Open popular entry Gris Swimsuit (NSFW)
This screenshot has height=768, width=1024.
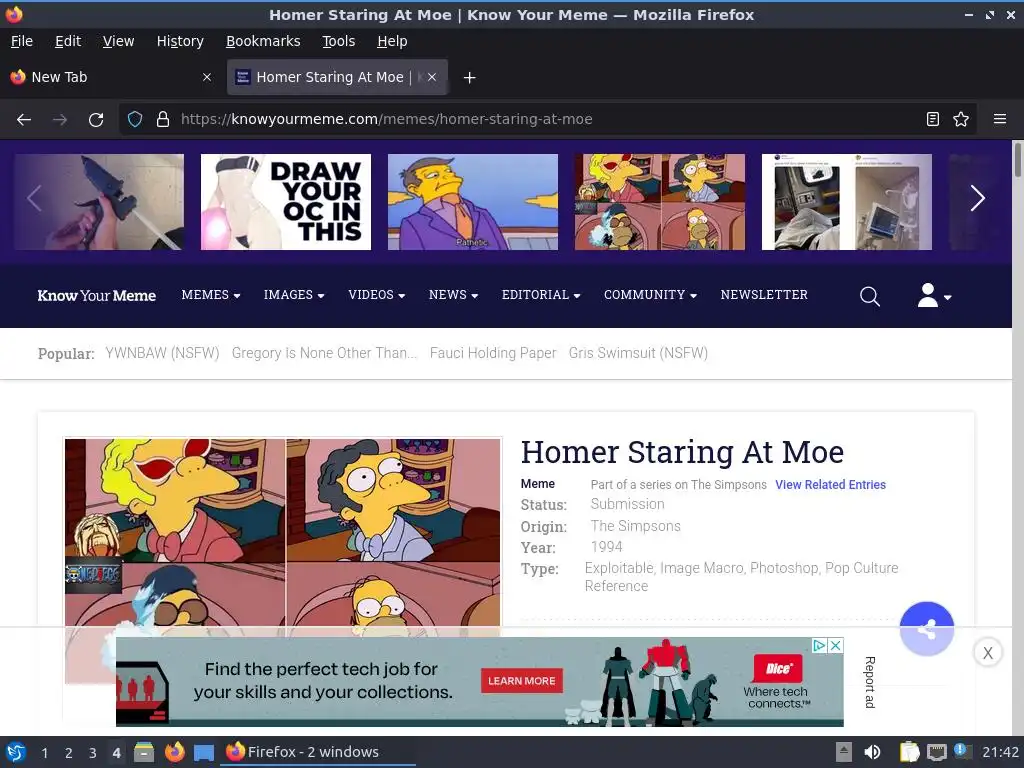click(x=638, y=353)
